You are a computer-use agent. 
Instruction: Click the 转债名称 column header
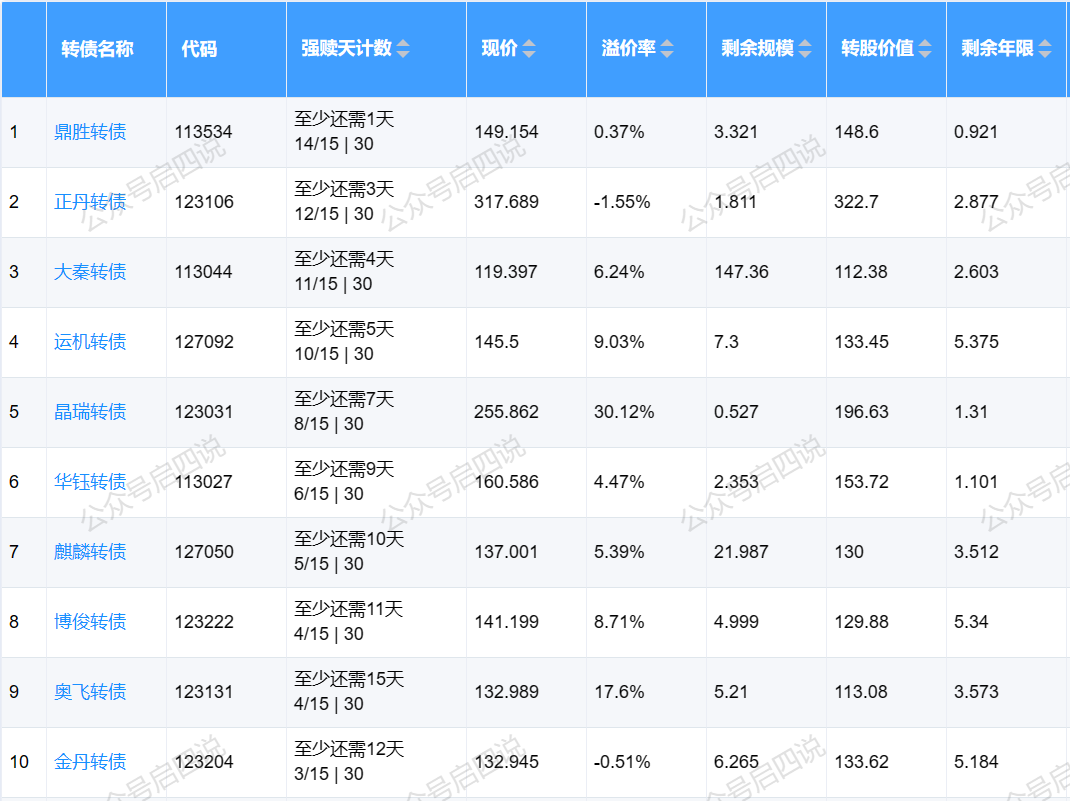[97, 49]
